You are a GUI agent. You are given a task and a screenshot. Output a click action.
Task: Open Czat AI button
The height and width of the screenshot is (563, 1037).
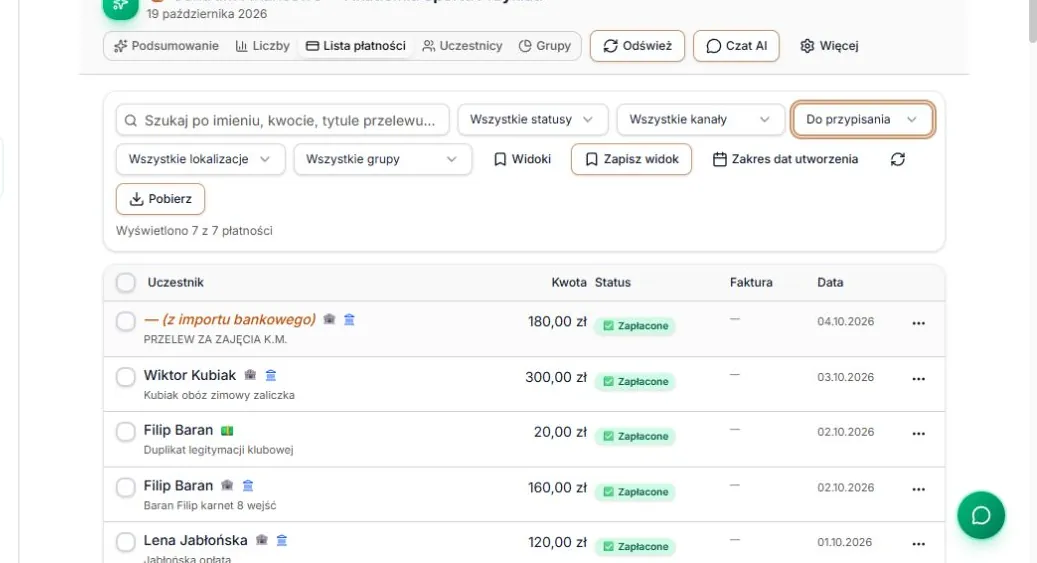click(736, 46)
